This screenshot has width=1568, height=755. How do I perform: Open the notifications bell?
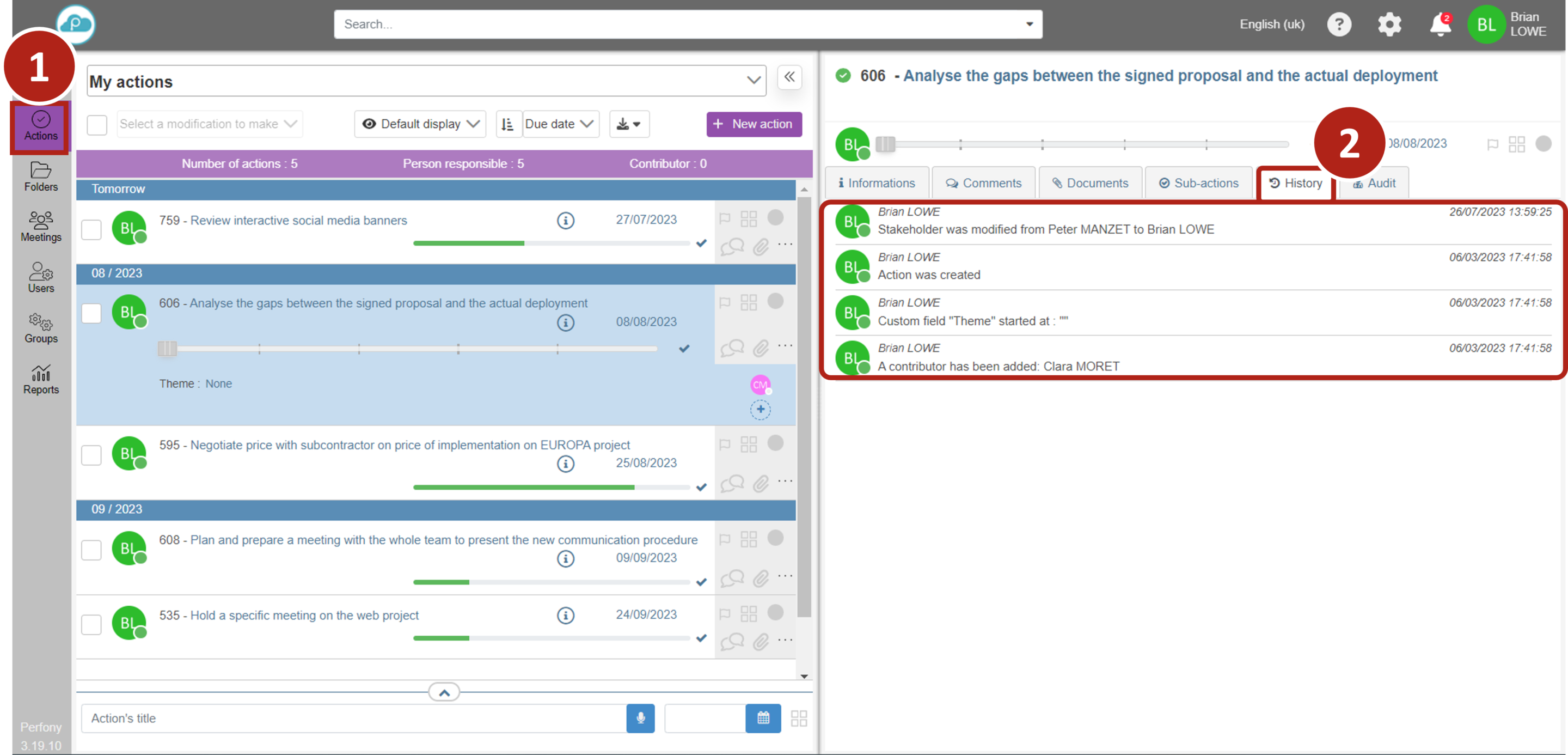1440,25
